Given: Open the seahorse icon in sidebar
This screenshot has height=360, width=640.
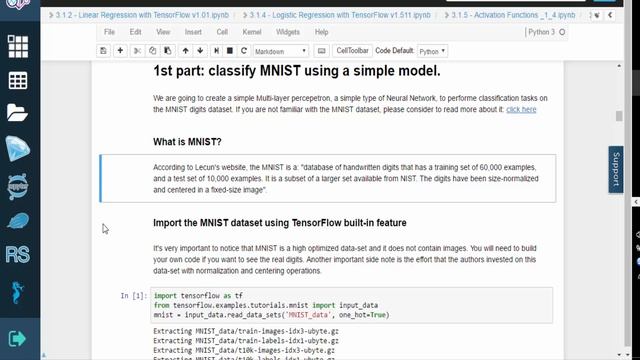Looking at the screenshot, I should [17, 292].
